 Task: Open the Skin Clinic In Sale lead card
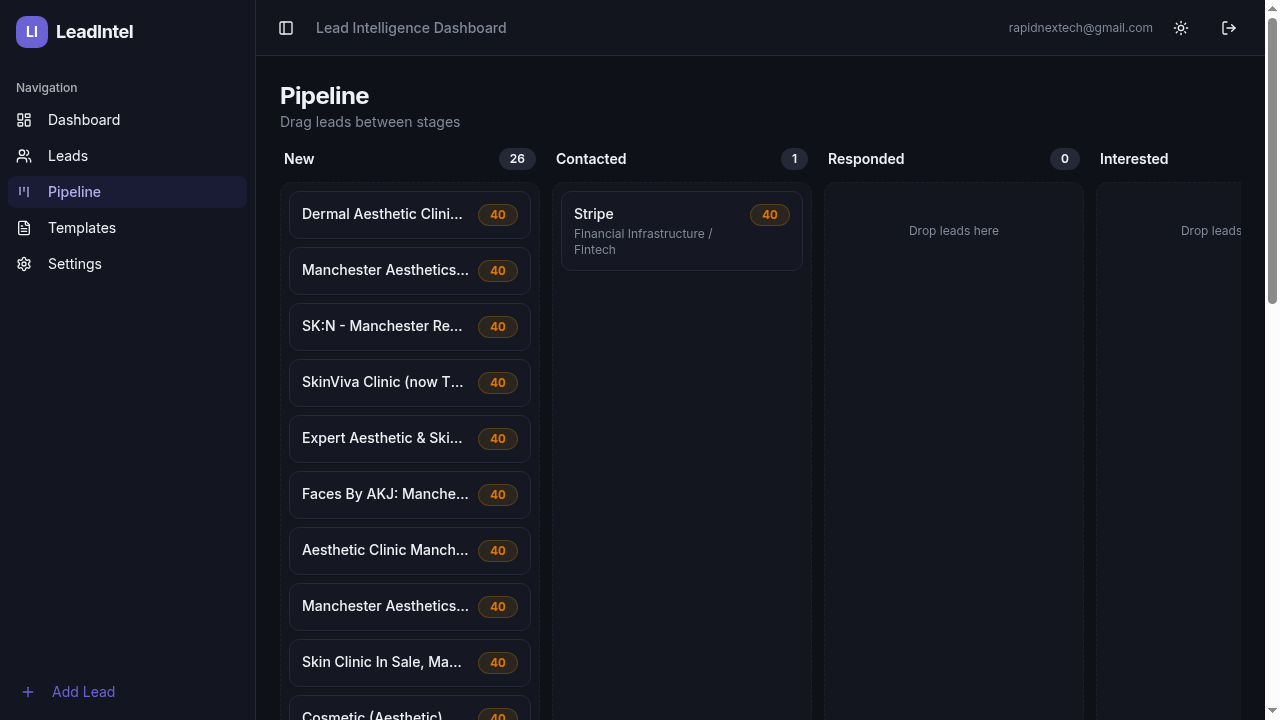pos(410,662)
